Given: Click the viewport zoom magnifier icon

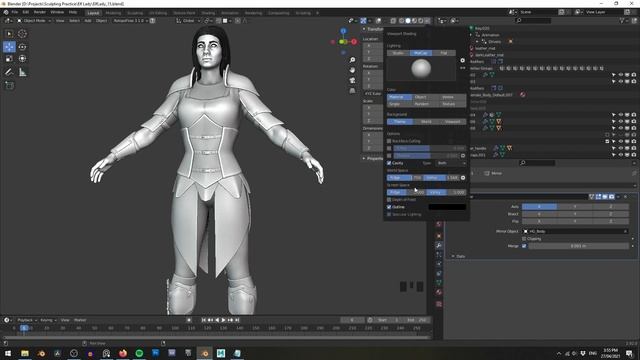Looking at the screenshot, I should click(352, 60).
